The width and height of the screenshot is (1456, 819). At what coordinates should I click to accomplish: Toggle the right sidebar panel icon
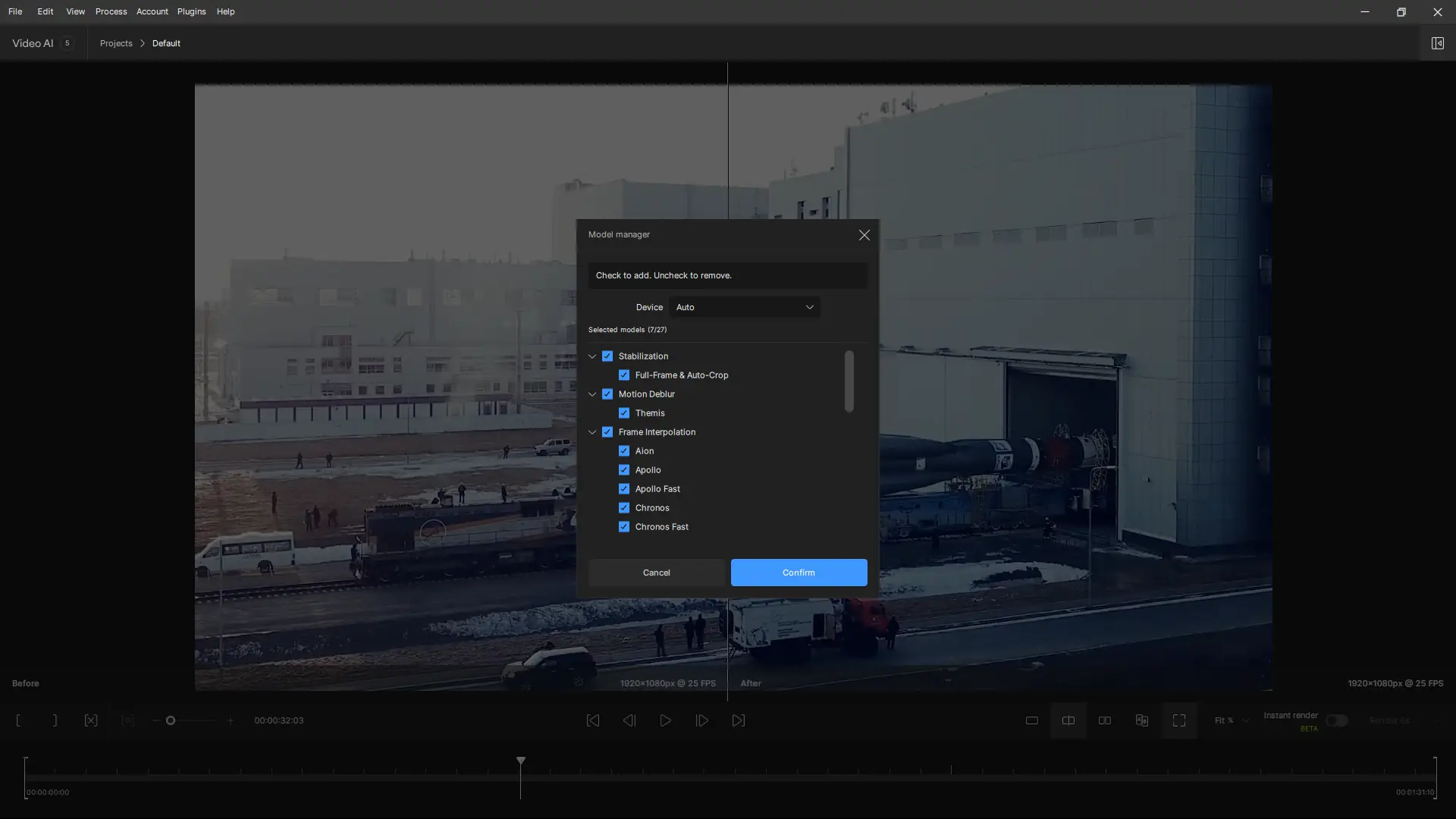[1437, 43]
